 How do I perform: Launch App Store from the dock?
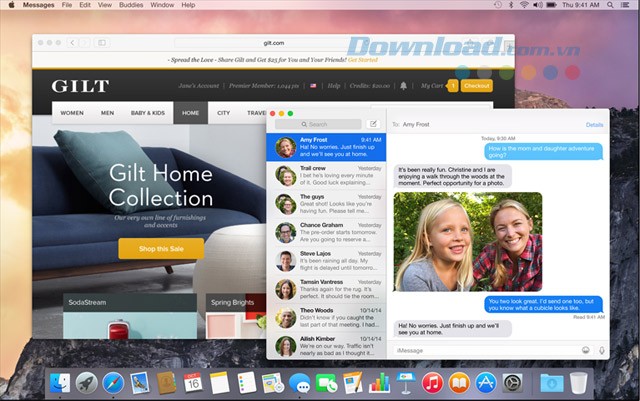point(485,382)
